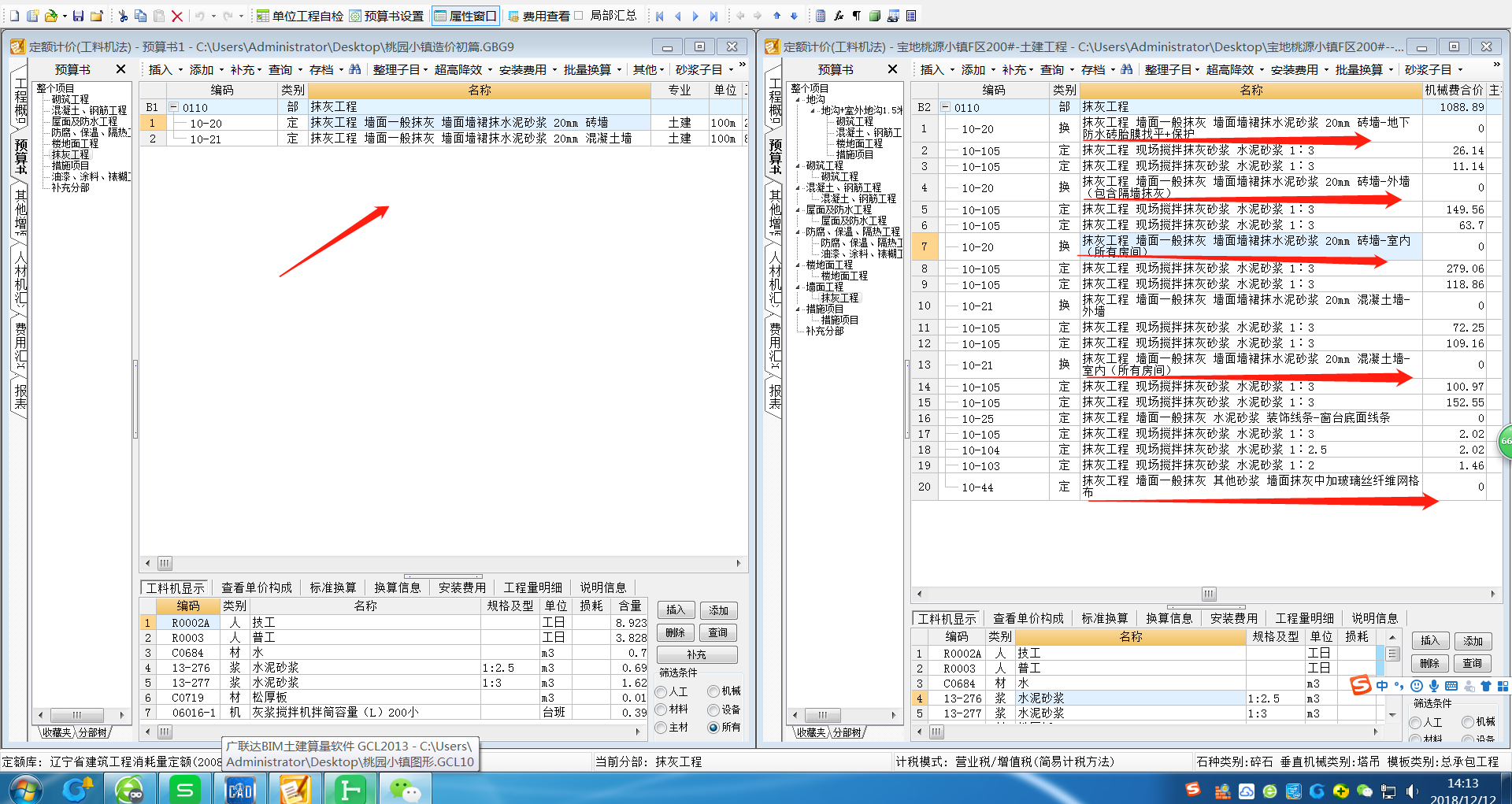Click left tree panel horizontal scrollbar
The image size is (1512, 804).
[77, 715]
